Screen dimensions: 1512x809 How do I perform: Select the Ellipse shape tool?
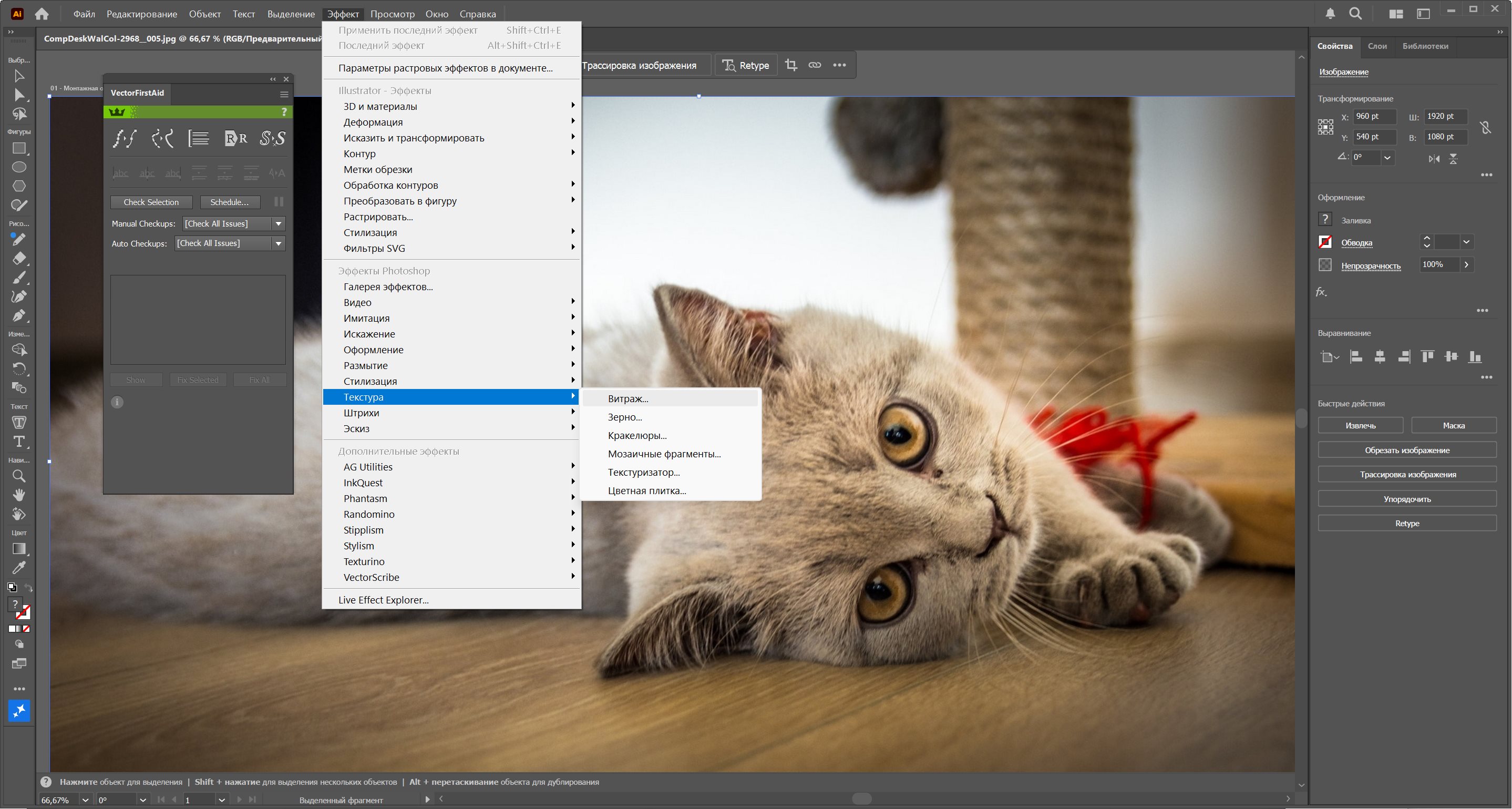click(19, 167)
